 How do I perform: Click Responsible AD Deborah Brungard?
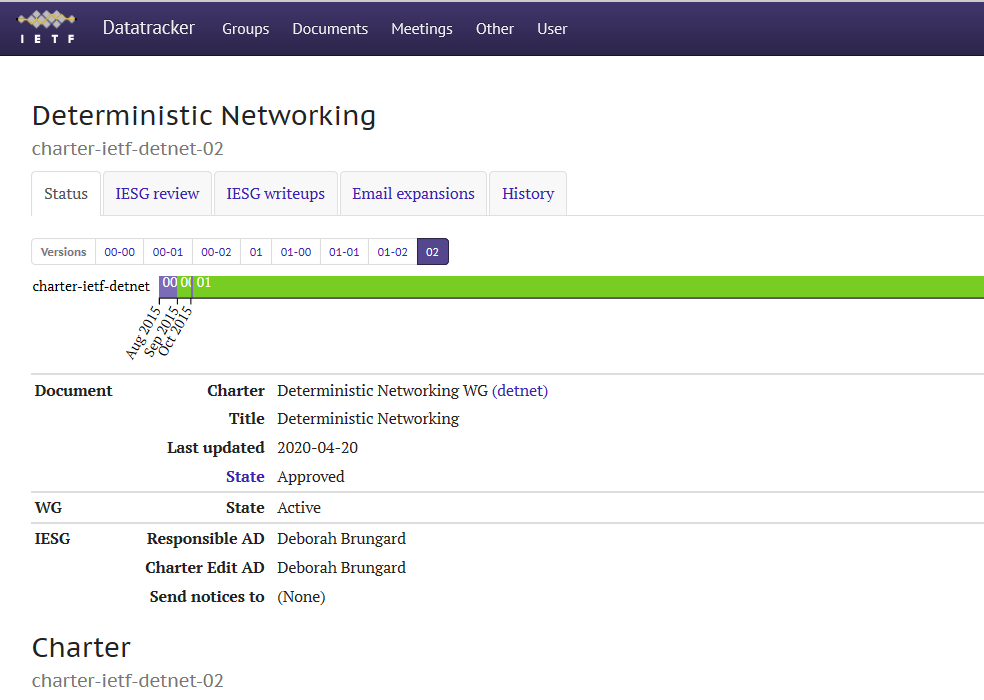tap(341, 539)
